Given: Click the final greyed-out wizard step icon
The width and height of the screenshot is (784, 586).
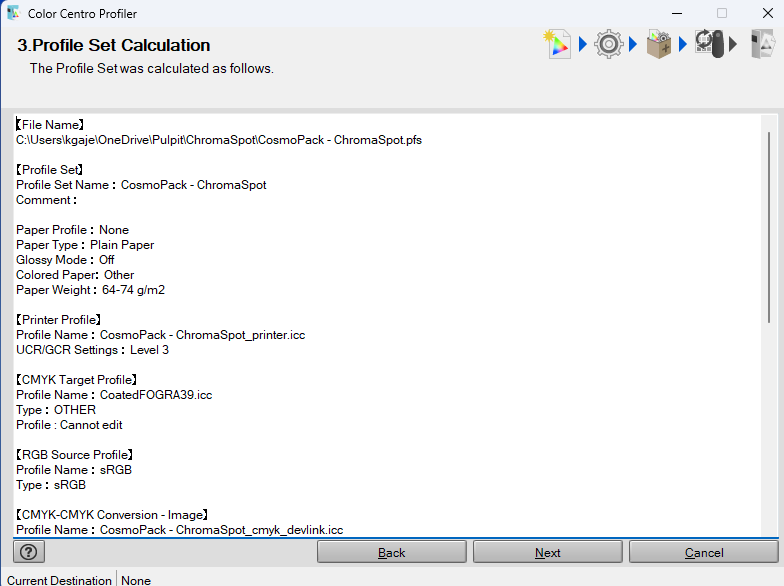Looking at the screenshot, I should pos(763,44).
